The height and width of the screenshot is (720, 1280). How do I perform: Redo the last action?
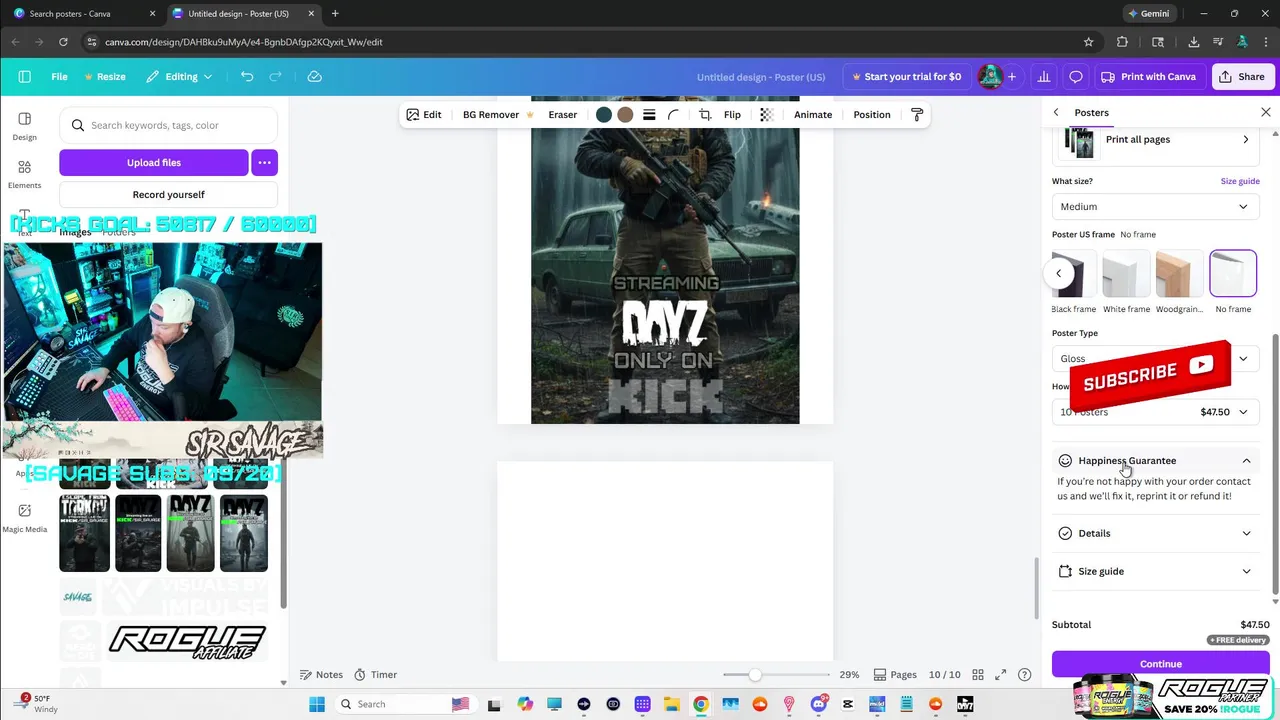276,77
